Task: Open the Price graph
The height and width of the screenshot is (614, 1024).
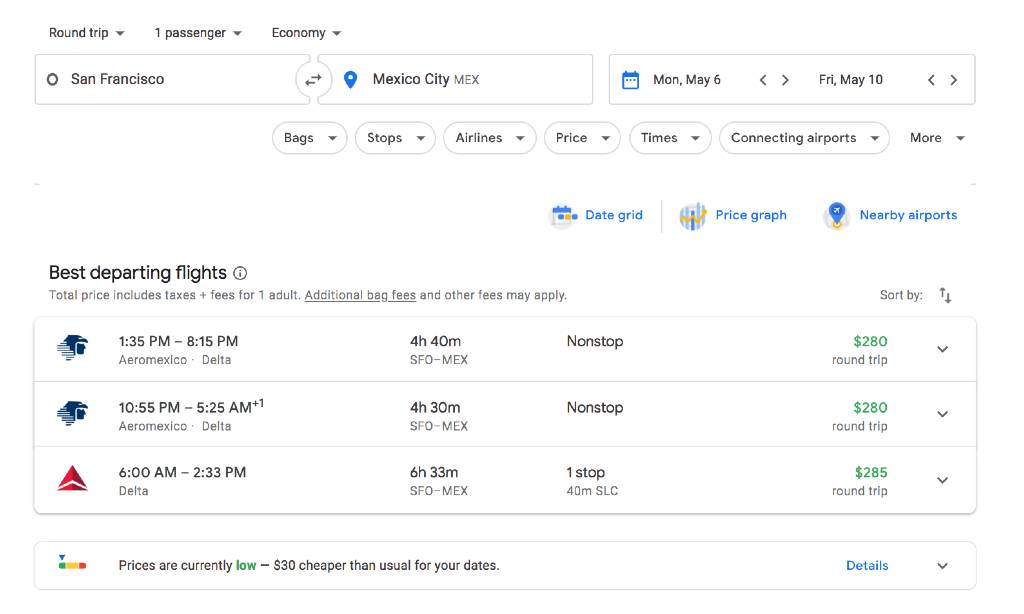Action: tap(734, 215)
